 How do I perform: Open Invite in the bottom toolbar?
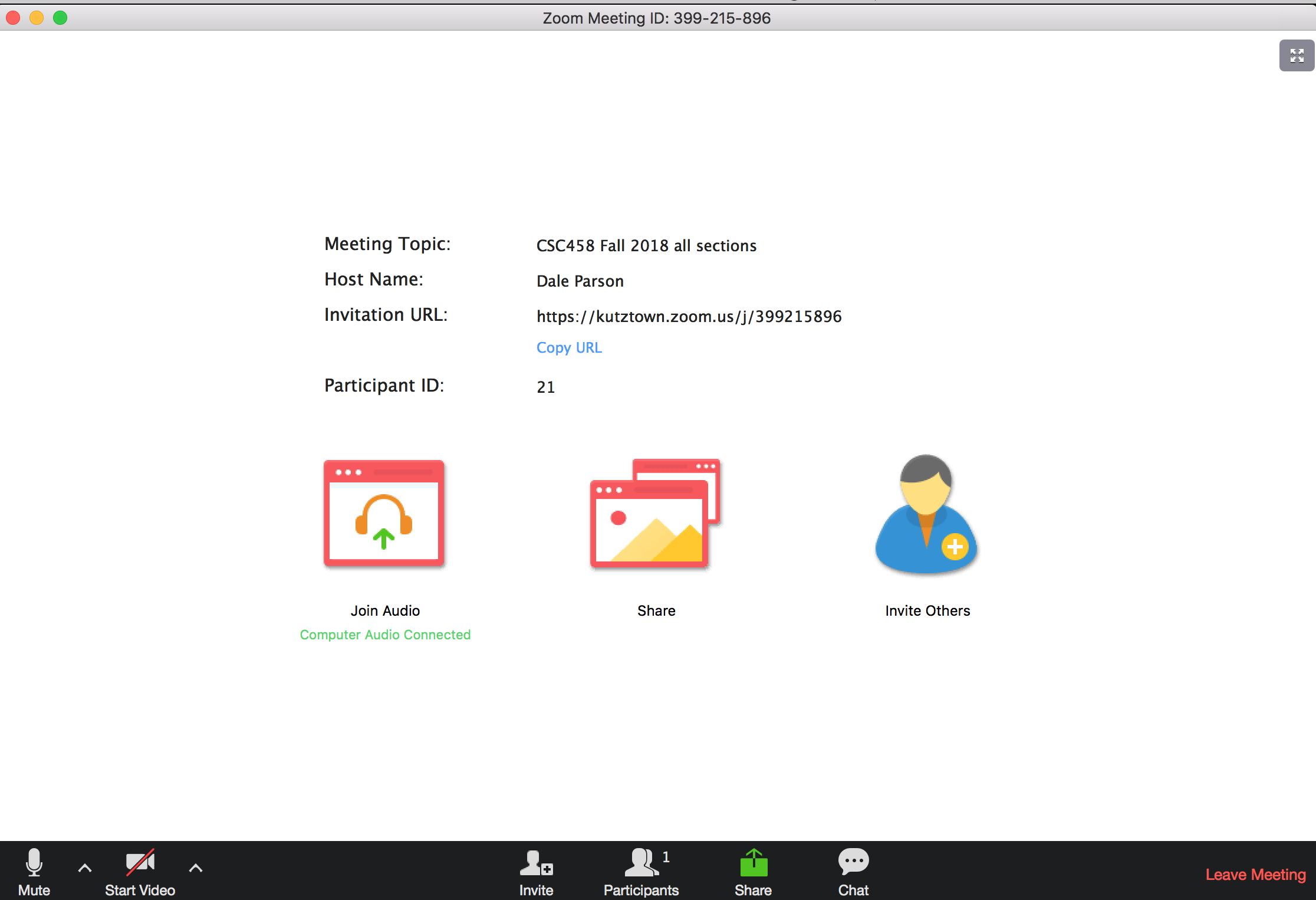point(536,872)
